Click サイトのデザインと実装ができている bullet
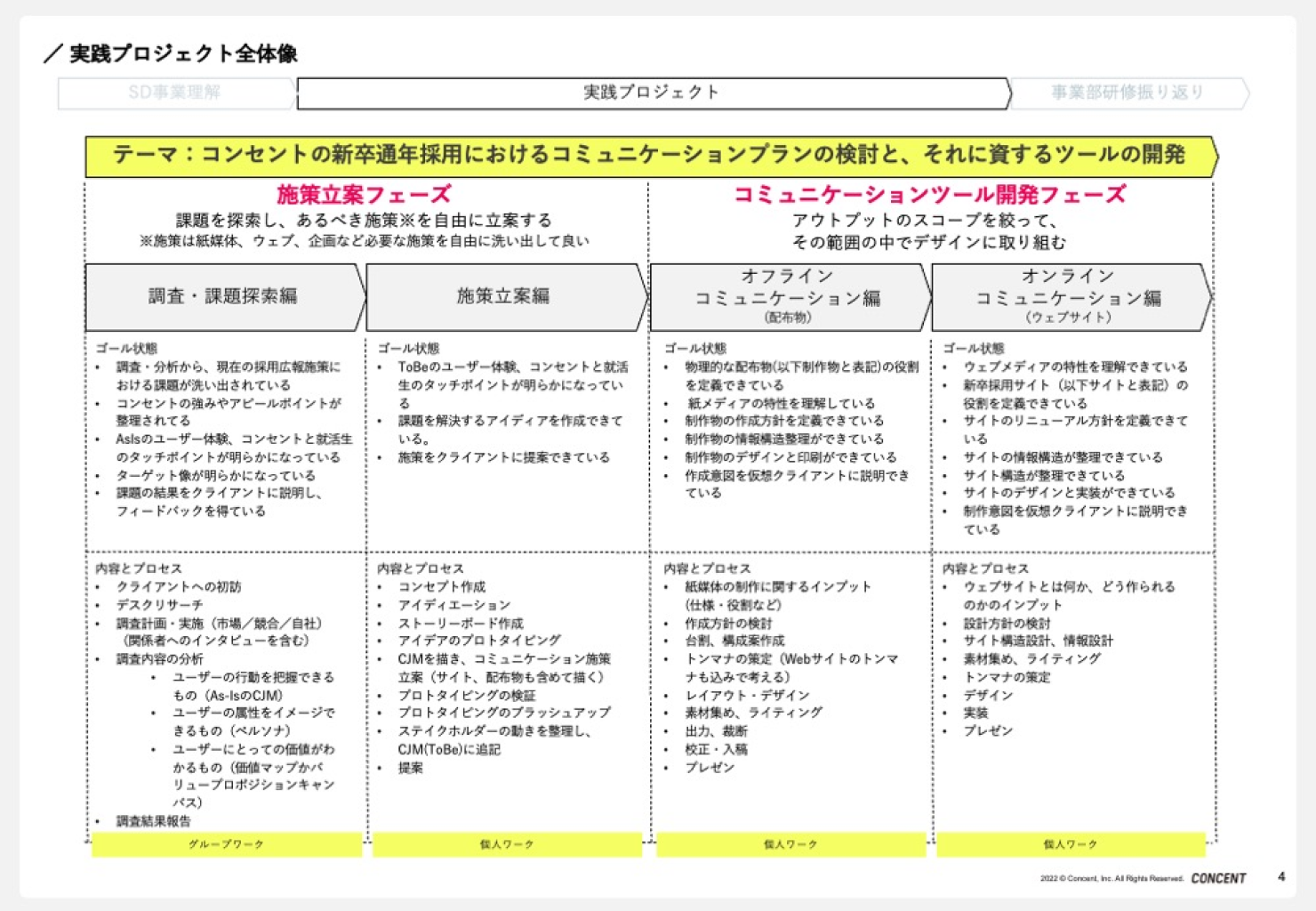Screen dimensions: 1316x911 (x=1070, y=493)
